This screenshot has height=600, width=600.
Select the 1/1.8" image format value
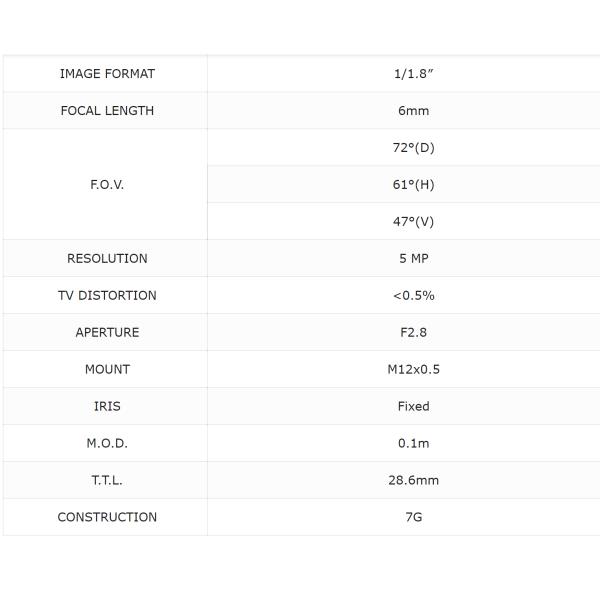click(x=413, y=74)
